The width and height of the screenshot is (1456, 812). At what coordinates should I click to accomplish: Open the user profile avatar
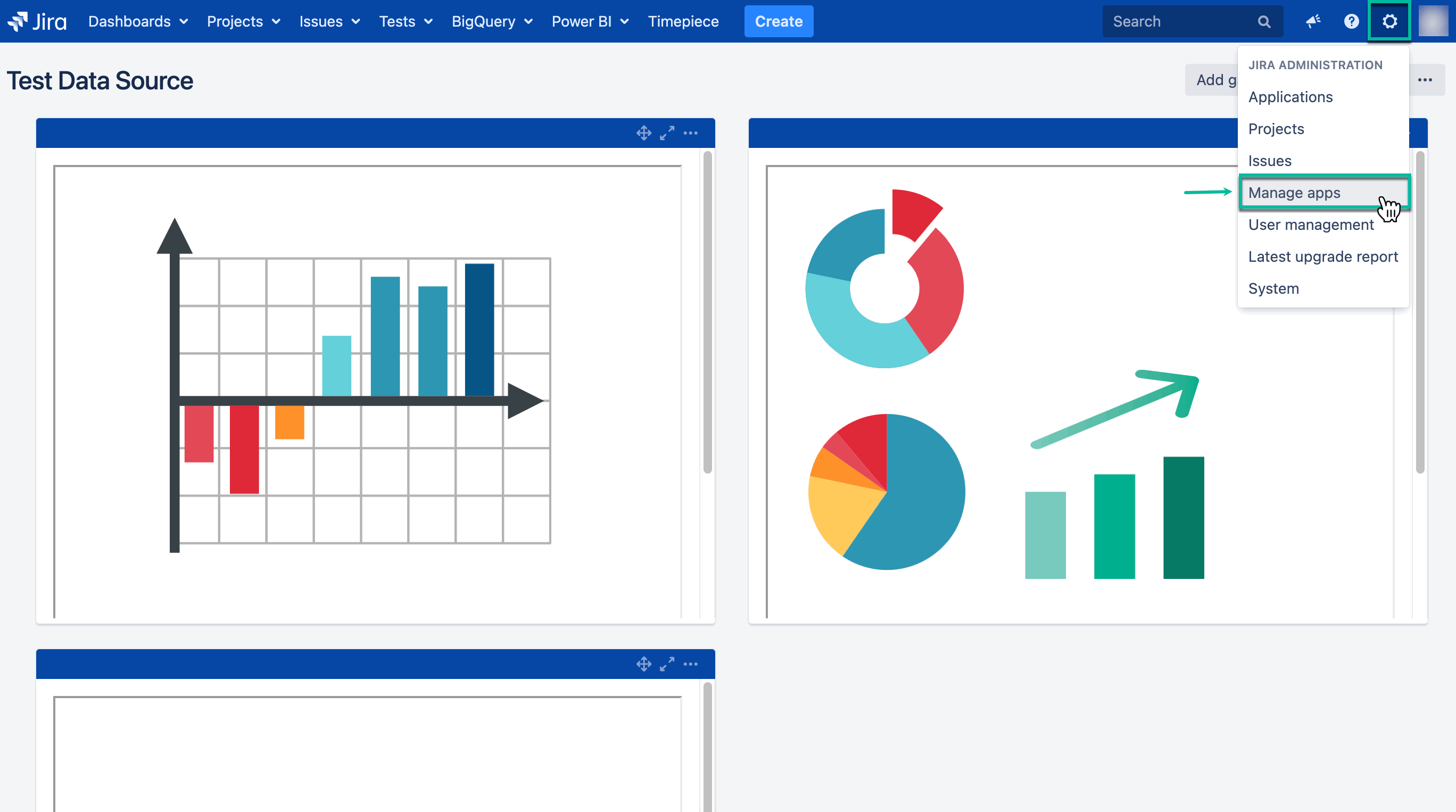1433,21
